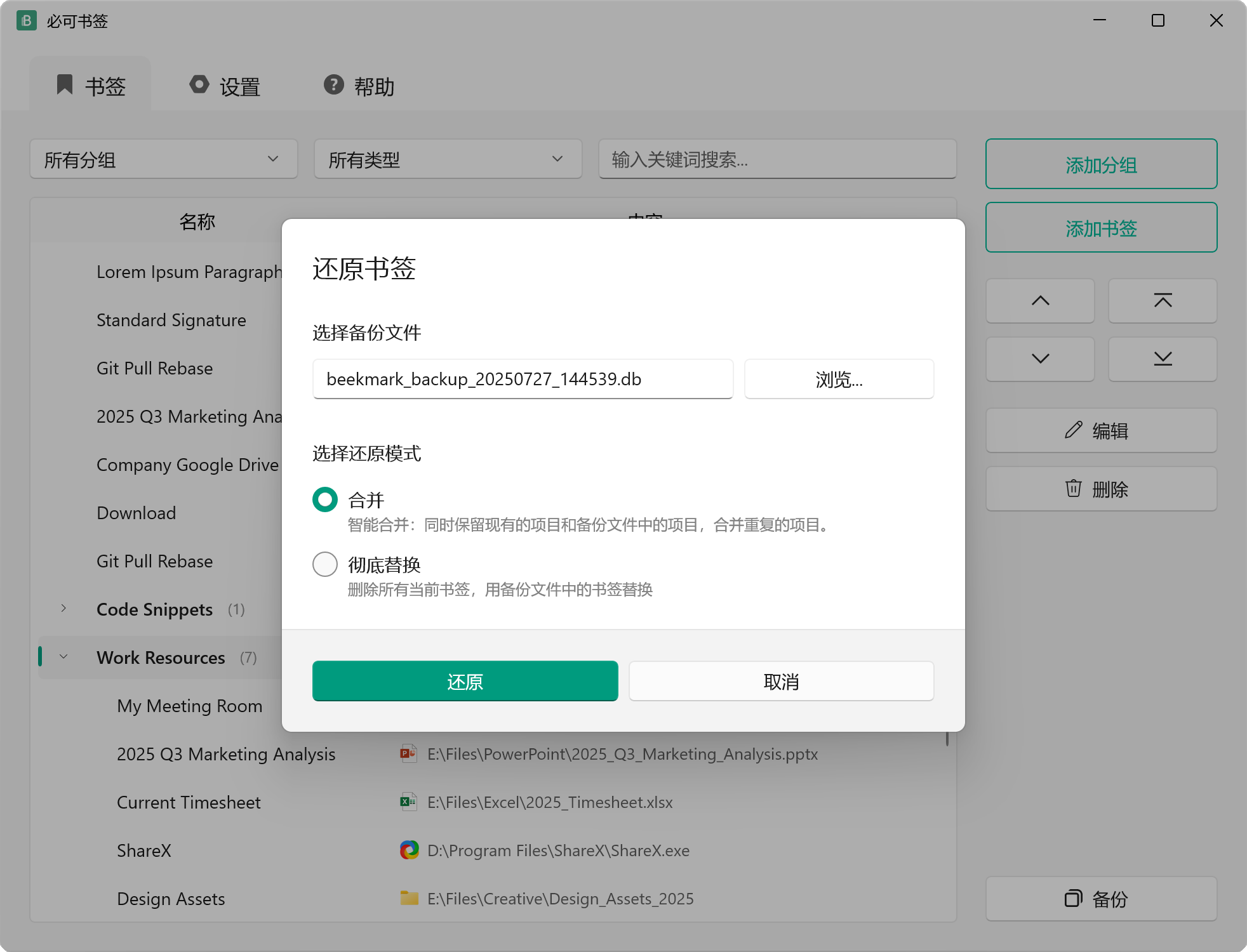Viewport: 1247px width, 952px height.
Task: Click 浏览... to browse backup file
Action: [x=839, y=379]
